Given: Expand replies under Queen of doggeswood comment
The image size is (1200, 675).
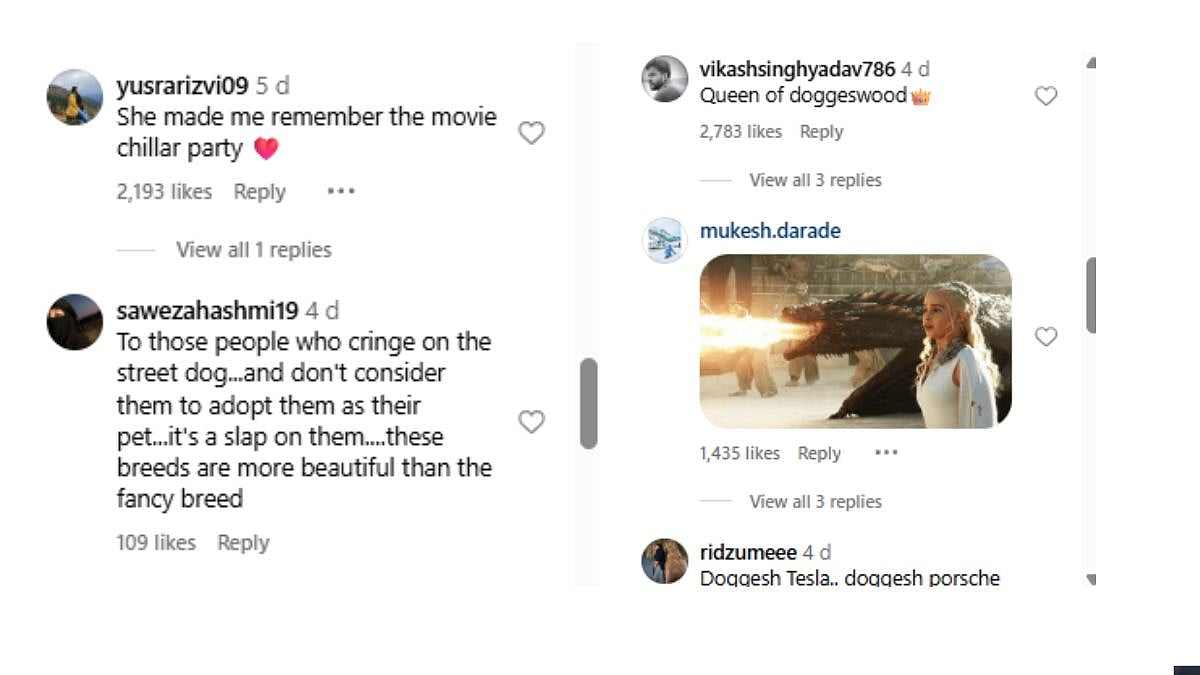Looking at the screenshot, I should [x=815, y=180].
